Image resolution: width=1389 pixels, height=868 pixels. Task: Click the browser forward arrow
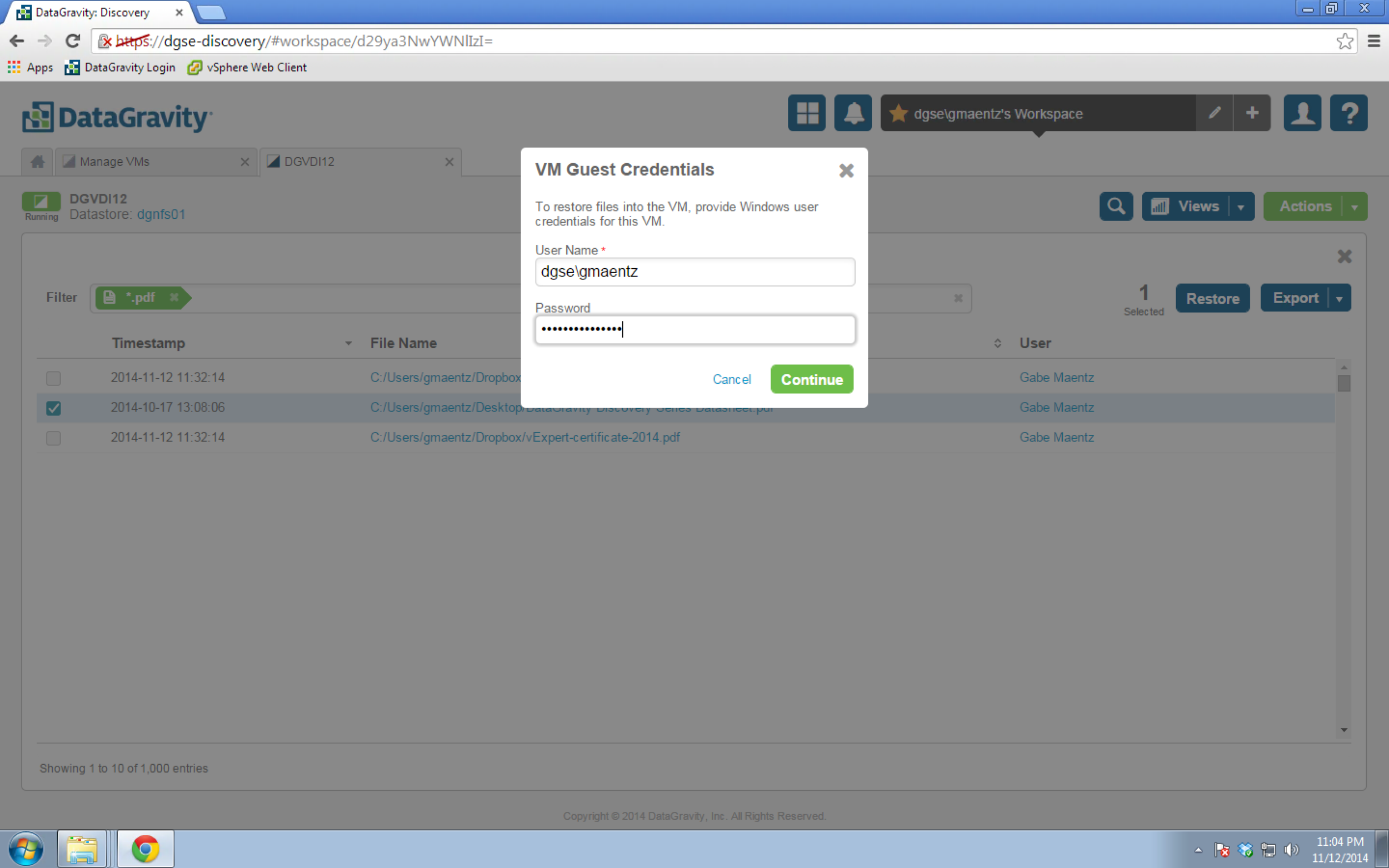coord(44,41)
